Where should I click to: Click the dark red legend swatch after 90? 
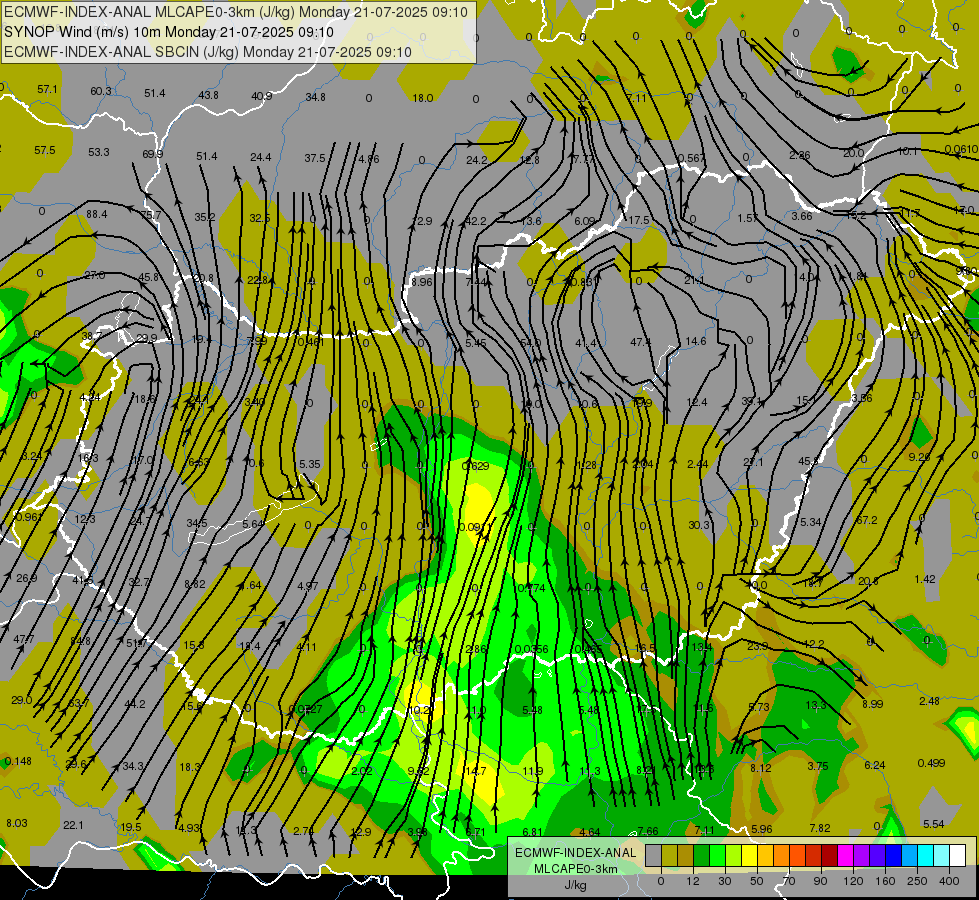pyautogui.click(x=830, y=855)
